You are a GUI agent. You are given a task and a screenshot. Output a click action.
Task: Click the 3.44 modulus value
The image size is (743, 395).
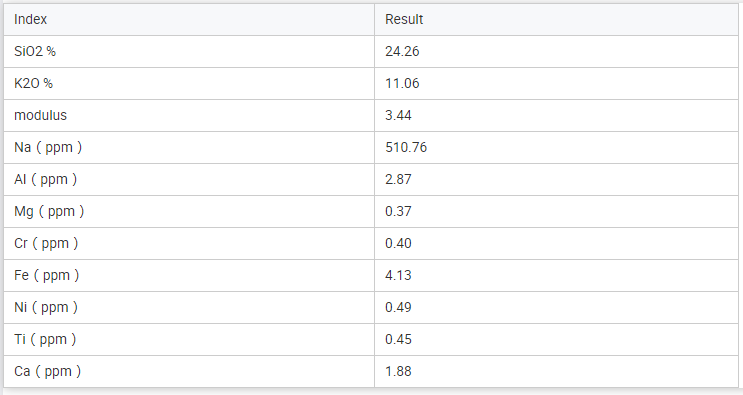coord(398,115)
